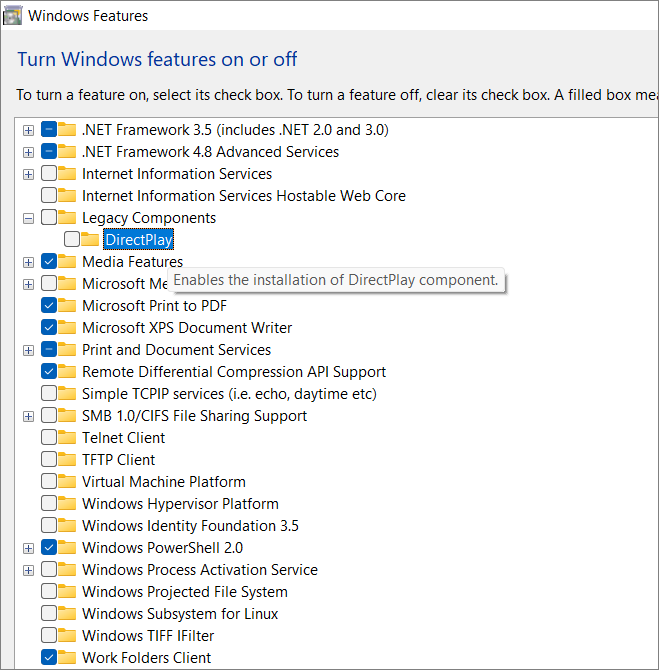
Task: Uncheck the Media Features checkbox
Action: click(x=49, y=261)
